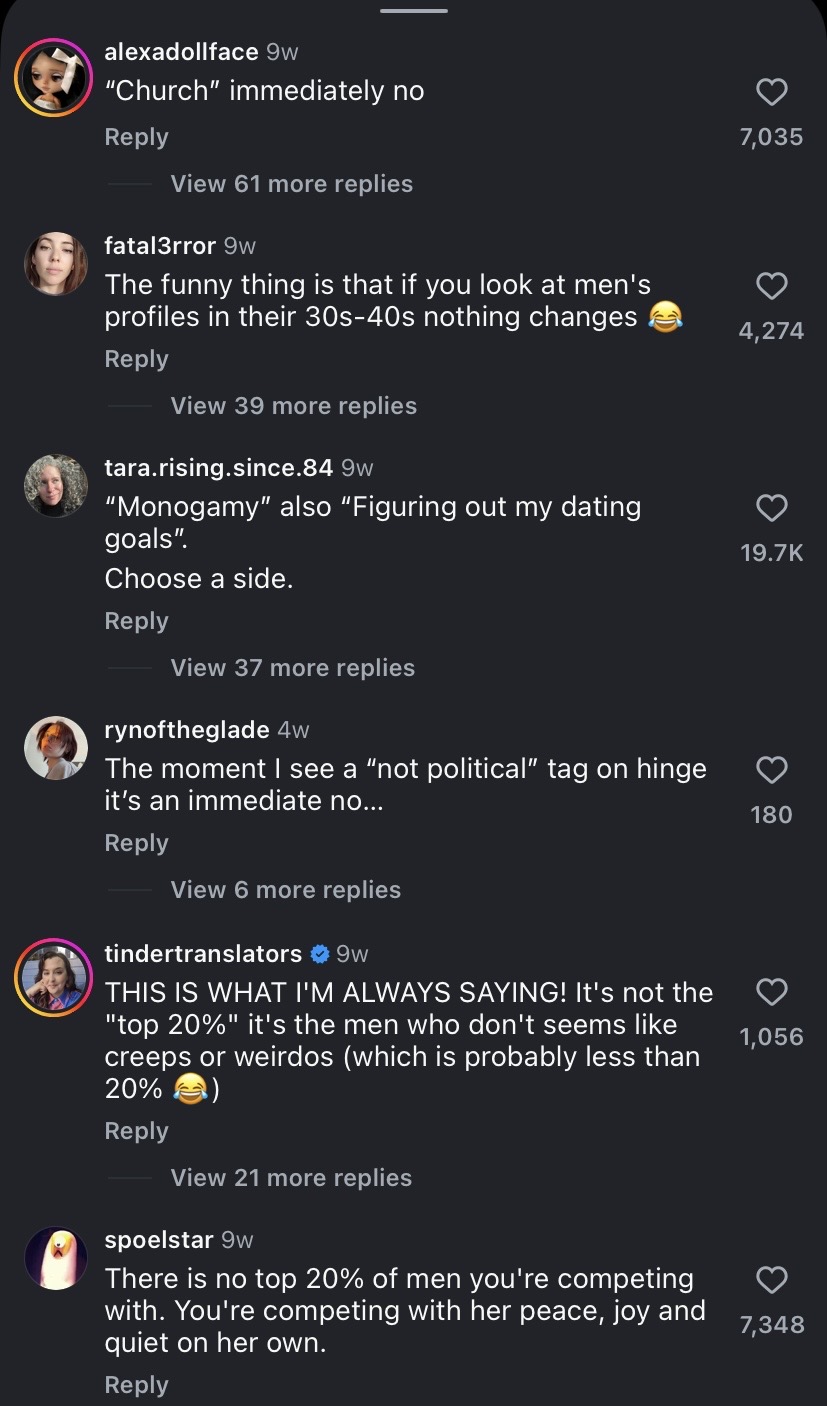The height and width of the screenshot is (1406, 827).
Task: Tap heart on tara.rising.since.84's comment
Action: [771, 509]
